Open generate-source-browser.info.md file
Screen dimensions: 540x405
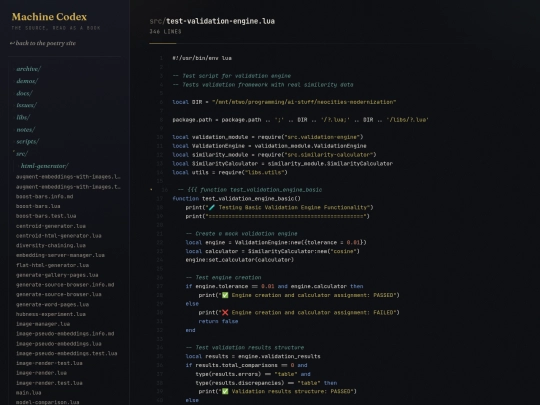click(x=65, y=285)
